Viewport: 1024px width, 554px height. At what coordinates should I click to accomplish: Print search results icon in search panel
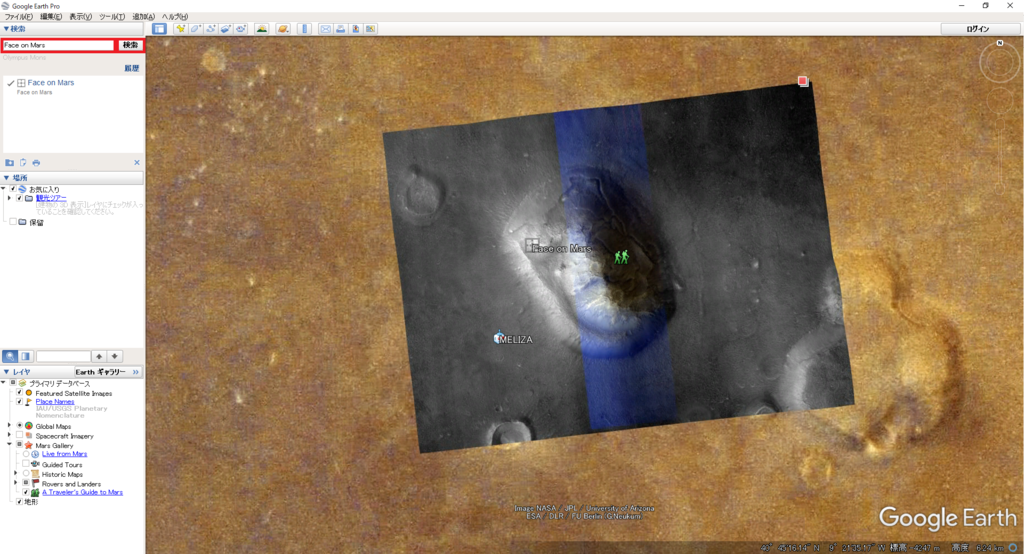coord(36,163)
